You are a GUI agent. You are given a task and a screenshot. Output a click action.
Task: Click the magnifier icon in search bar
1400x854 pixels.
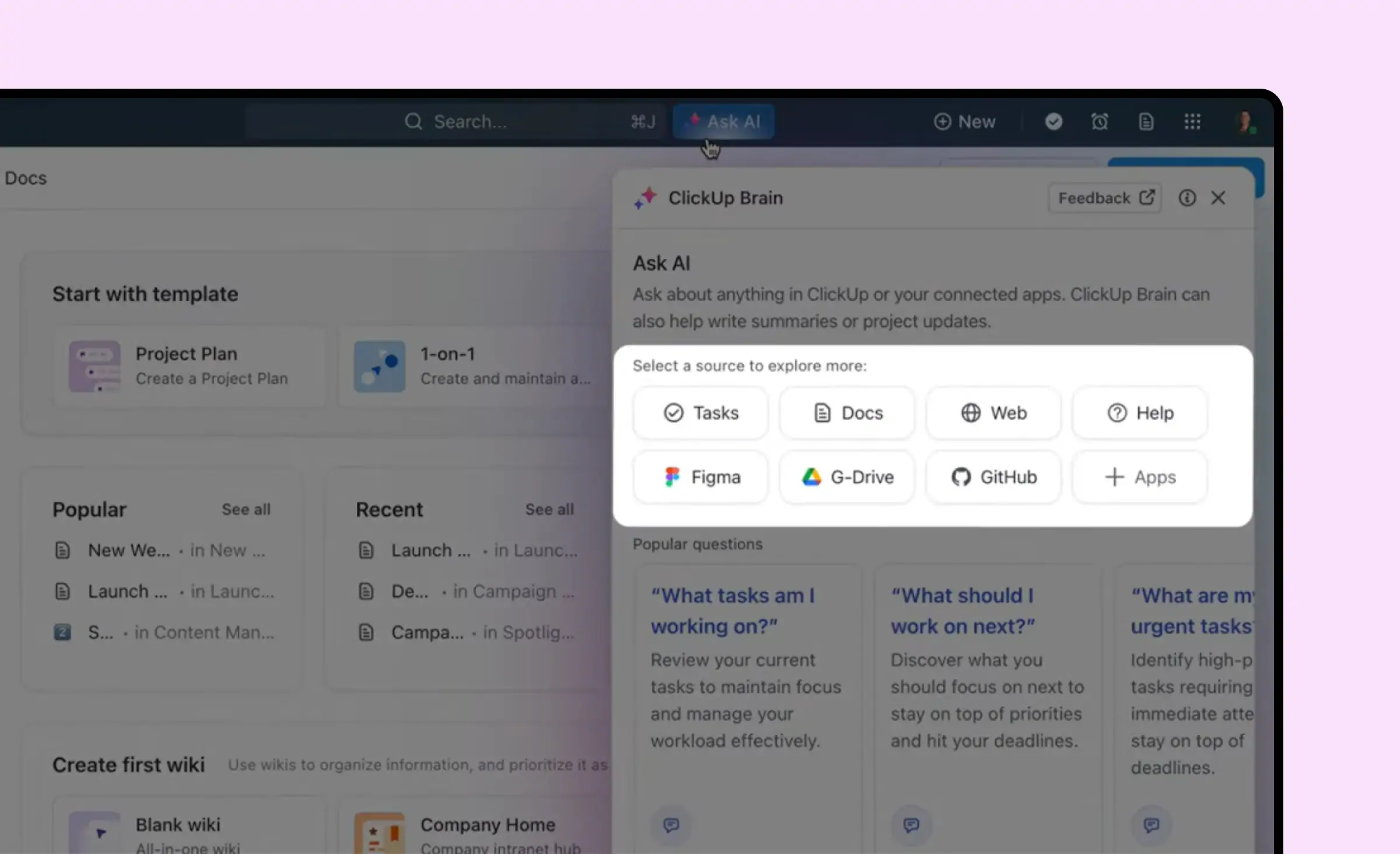pos(413,121)
